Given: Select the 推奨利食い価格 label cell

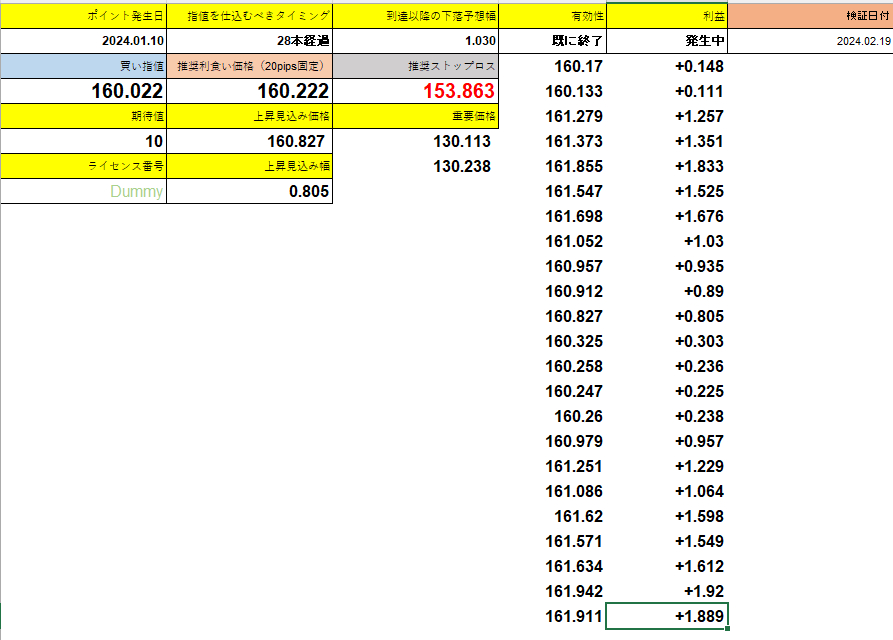Looking at the screenshot, I should (249, 66).
